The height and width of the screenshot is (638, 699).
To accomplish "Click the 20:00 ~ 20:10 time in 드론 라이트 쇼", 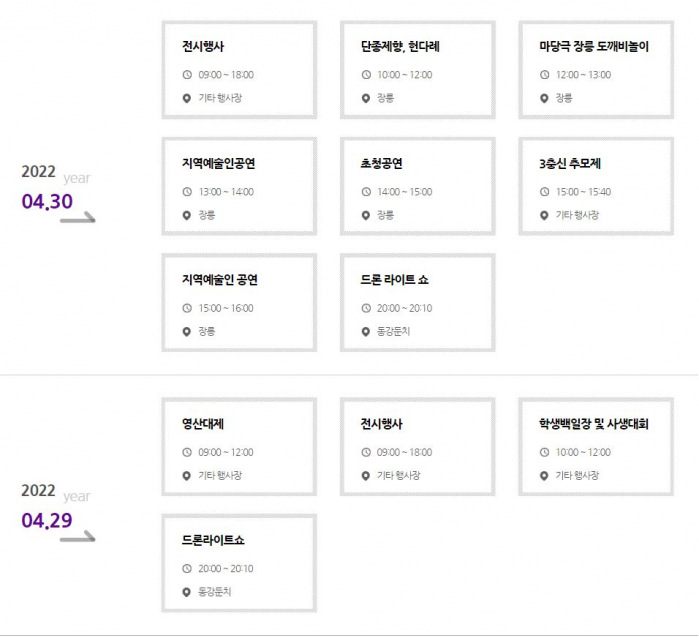I will 405,308.
